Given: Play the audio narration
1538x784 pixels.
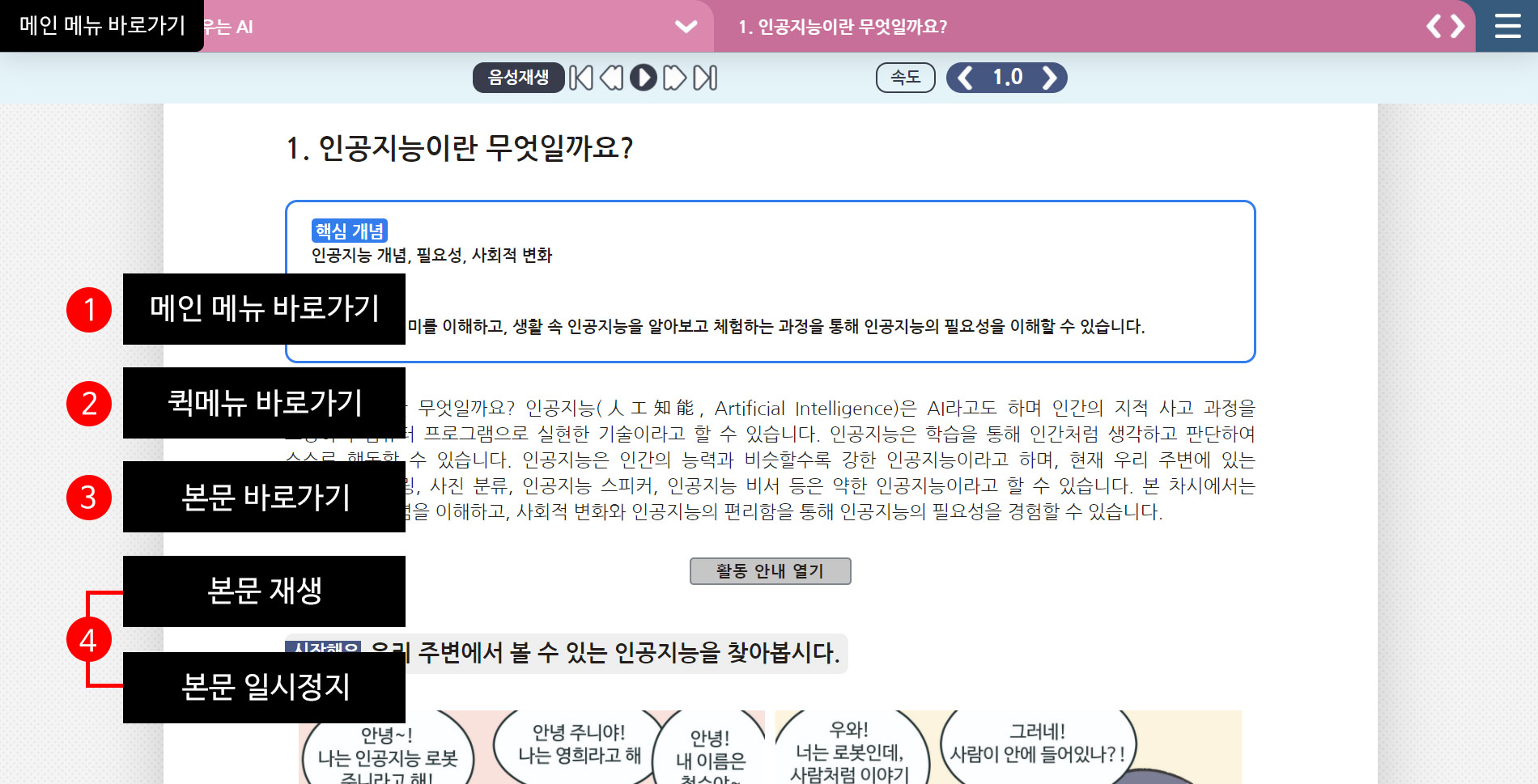Looking at the screenshot, I should point(644,78).
